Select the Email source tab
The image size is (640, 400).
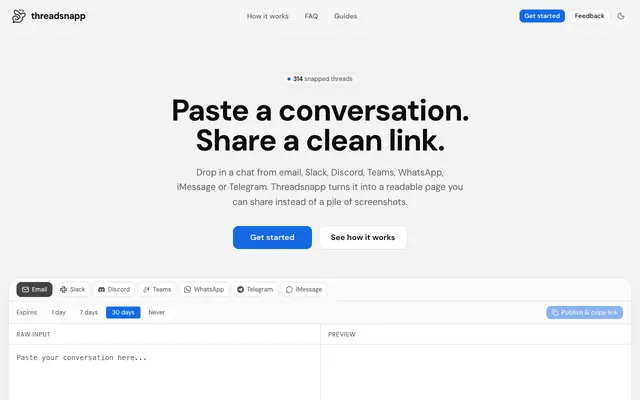coord(34,289)
